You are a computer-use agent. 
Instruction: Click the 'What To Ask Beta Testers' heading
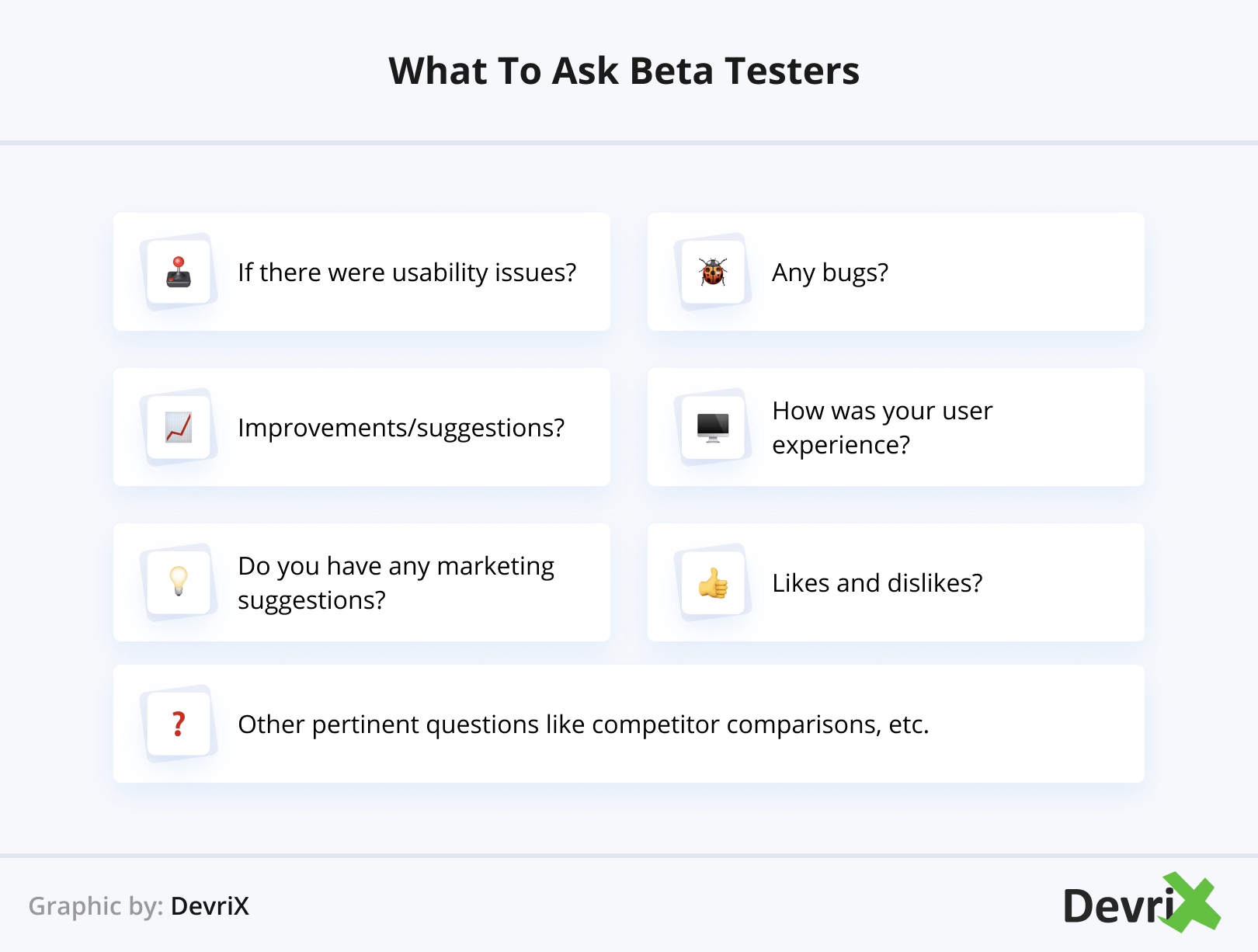click(624, 71)
